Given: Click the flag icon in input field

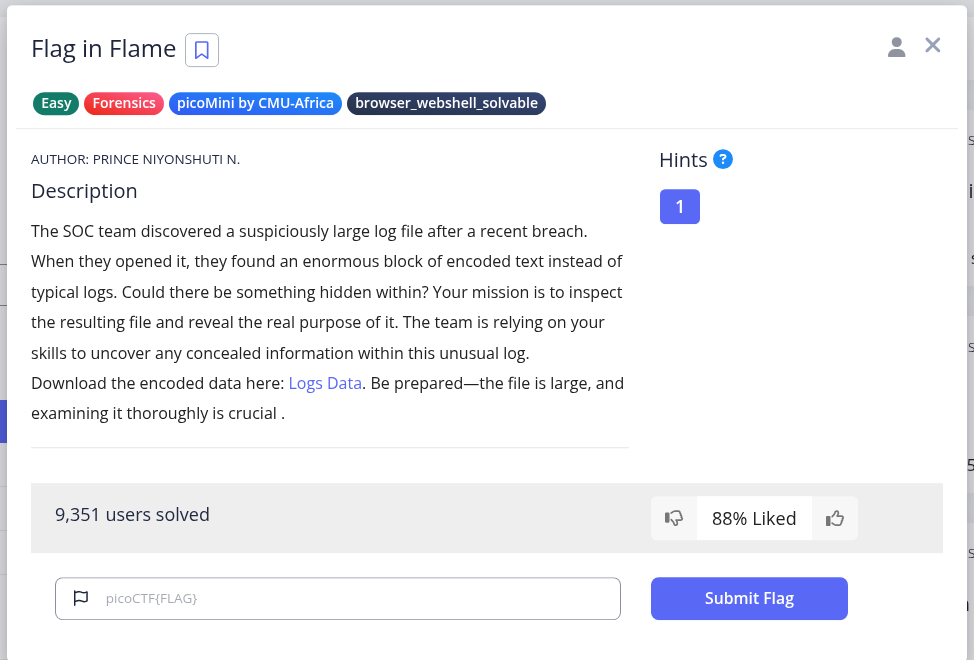Looking at the screenshot, I should [x=81, y=598].
